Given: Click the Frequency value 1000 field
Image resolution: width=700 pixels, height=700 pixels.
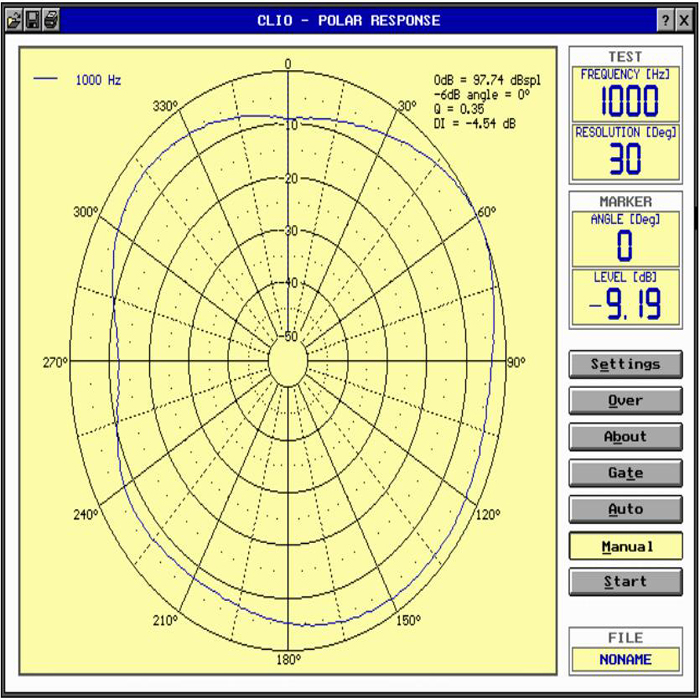Looking at the screenshot, I should pos(625,101).
